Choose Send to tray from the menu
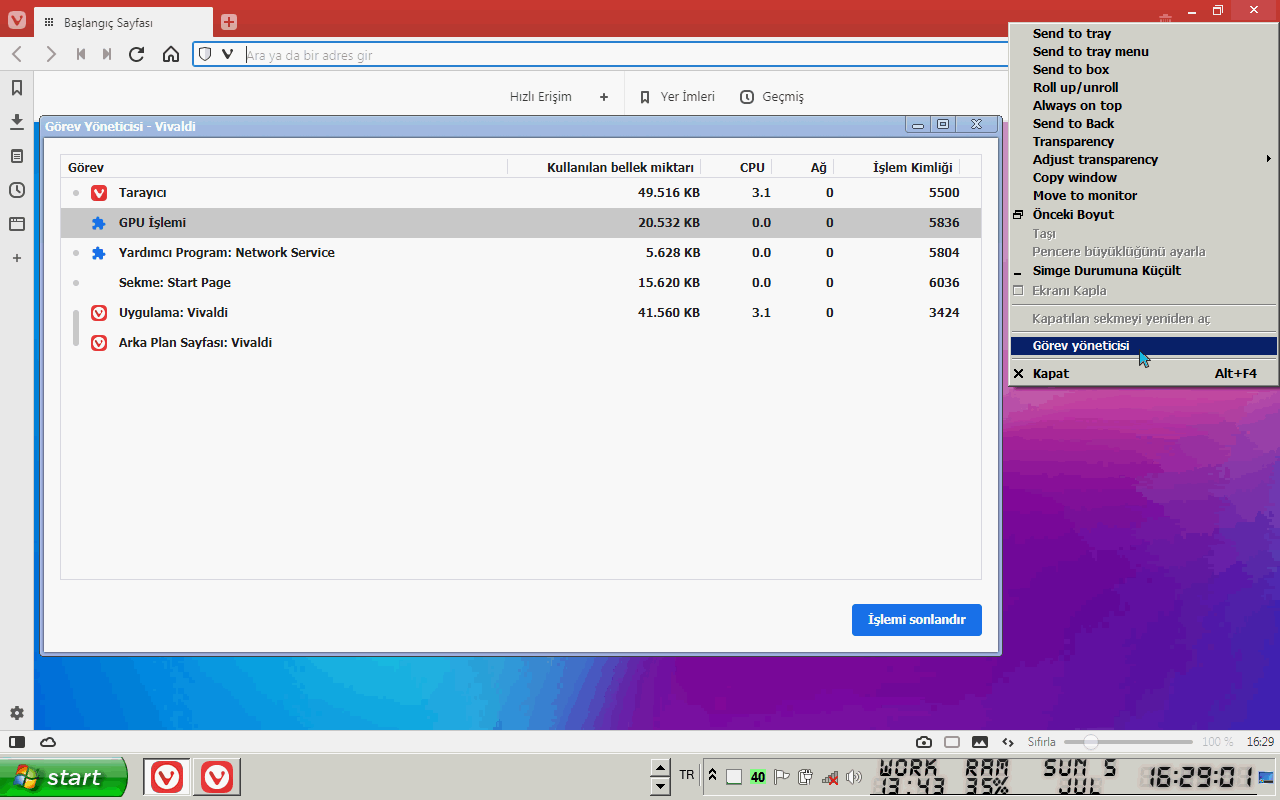 1143,34
